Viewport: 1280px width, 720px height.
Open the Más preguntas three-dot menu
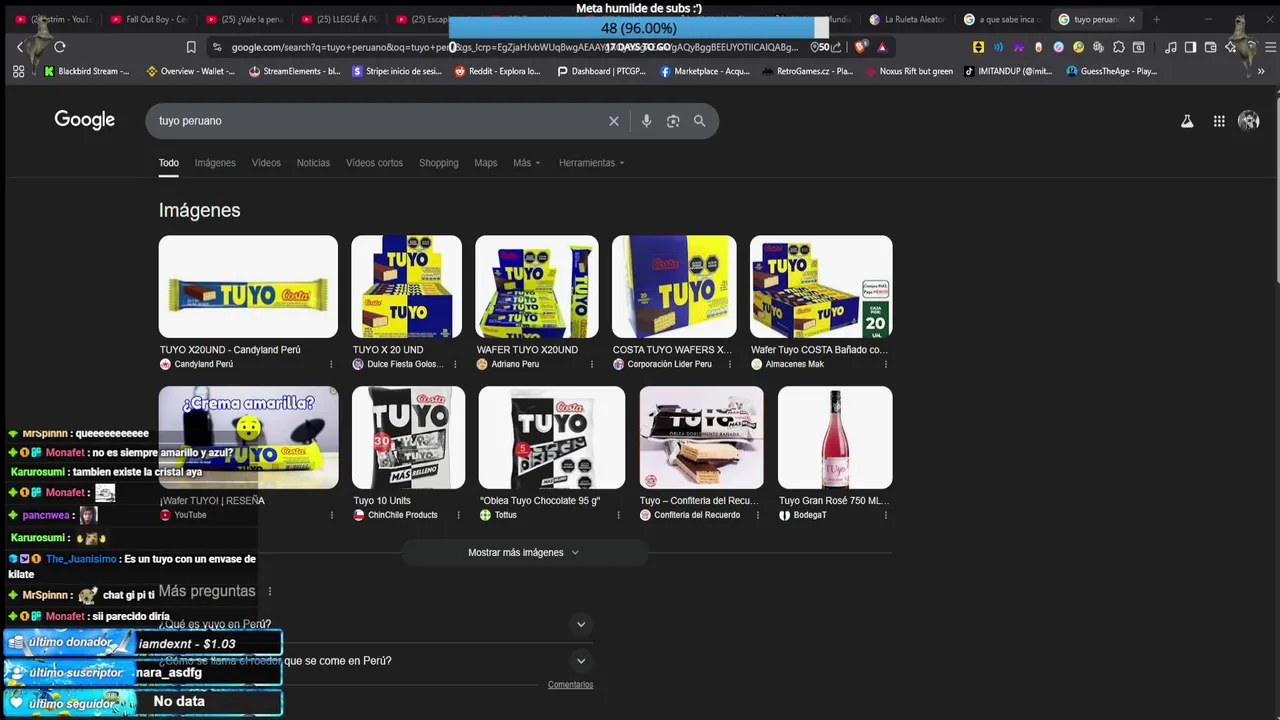point(269,591)
